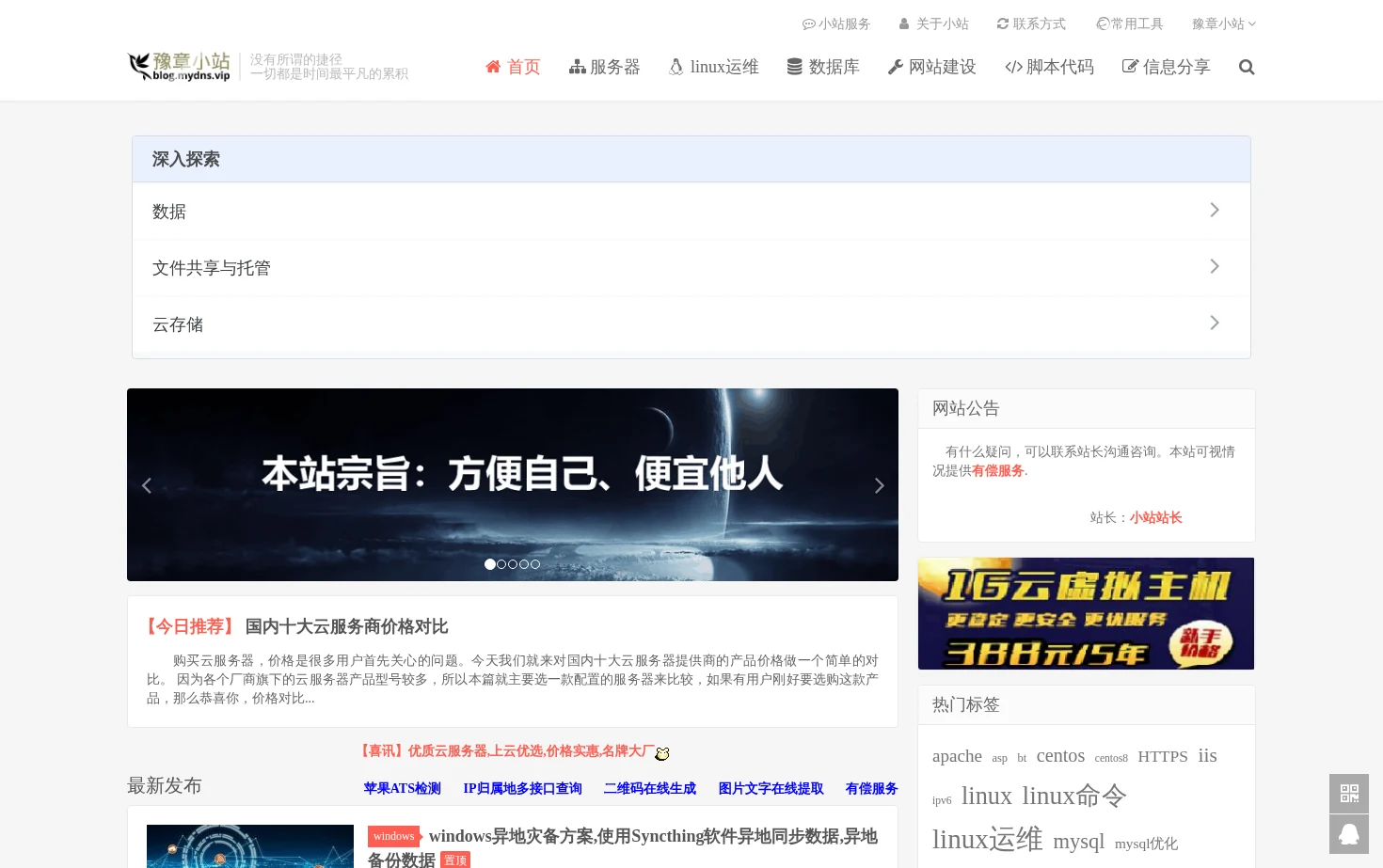The height and width of the screenshot is (868, 1383).
Task: Click the refresh icon beside 联系方式
Action: pyautogui.click(x=1003, y=24)
